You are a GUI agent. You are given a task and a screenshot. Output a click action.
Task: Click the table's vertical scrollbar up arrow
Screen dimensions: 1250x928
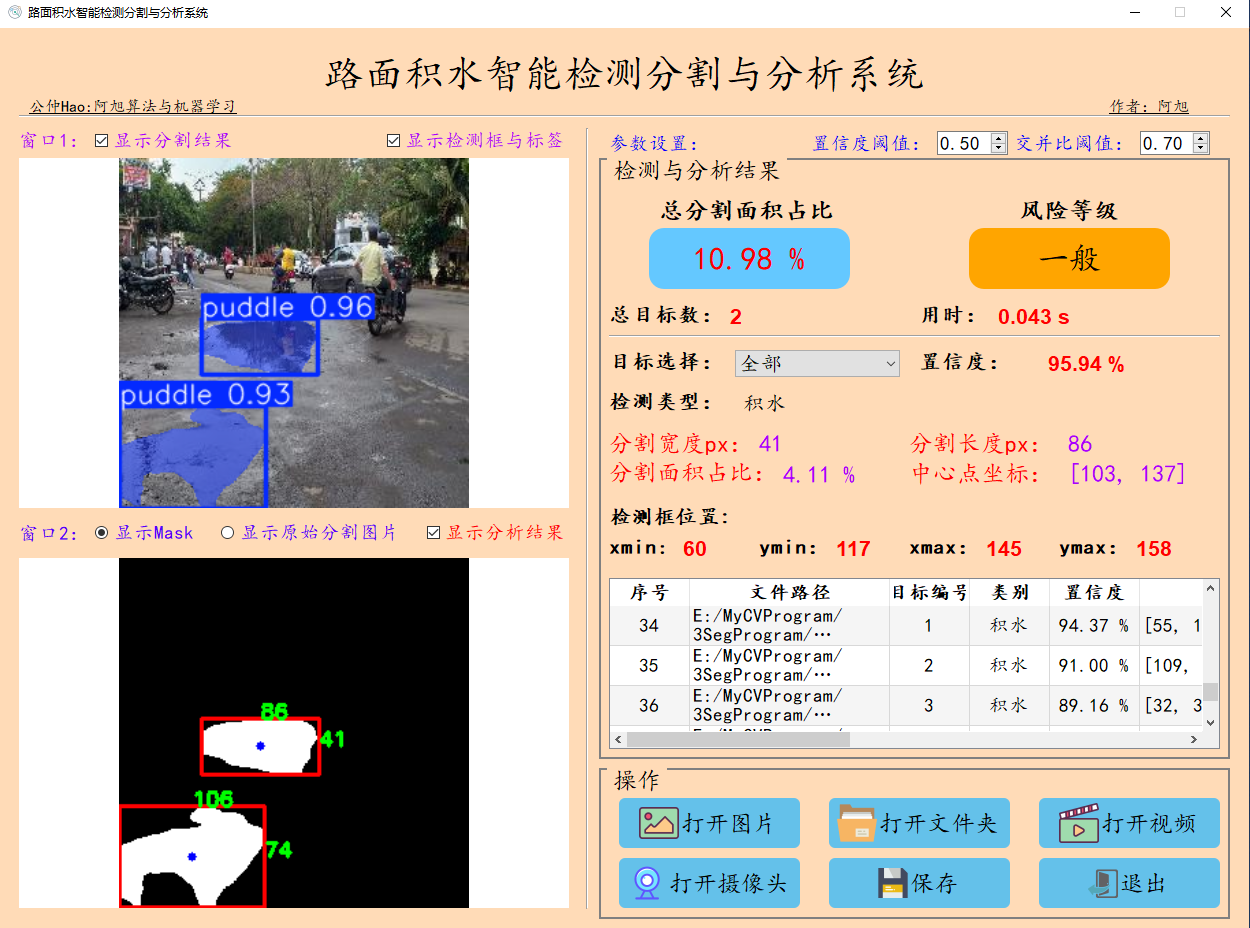pyautogui.click(x=1210, y=588)
